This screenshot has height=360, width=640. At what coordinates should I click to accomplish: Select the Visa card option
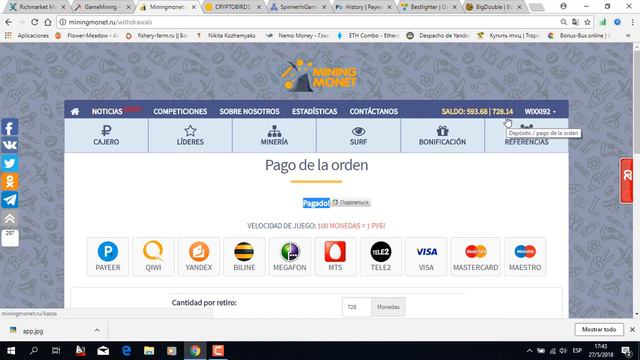[426, 256]
